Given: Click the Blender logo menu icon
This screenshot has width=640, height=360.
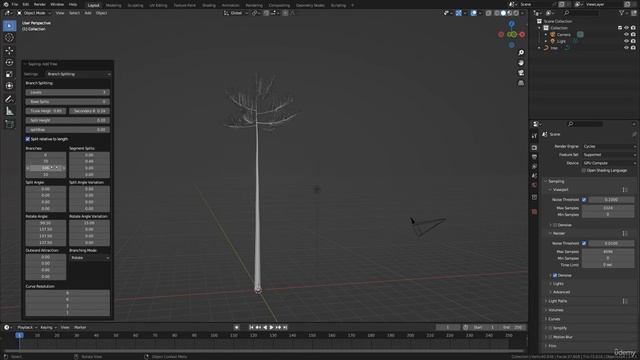Looking at the screenshot, I should coord(6,4).
